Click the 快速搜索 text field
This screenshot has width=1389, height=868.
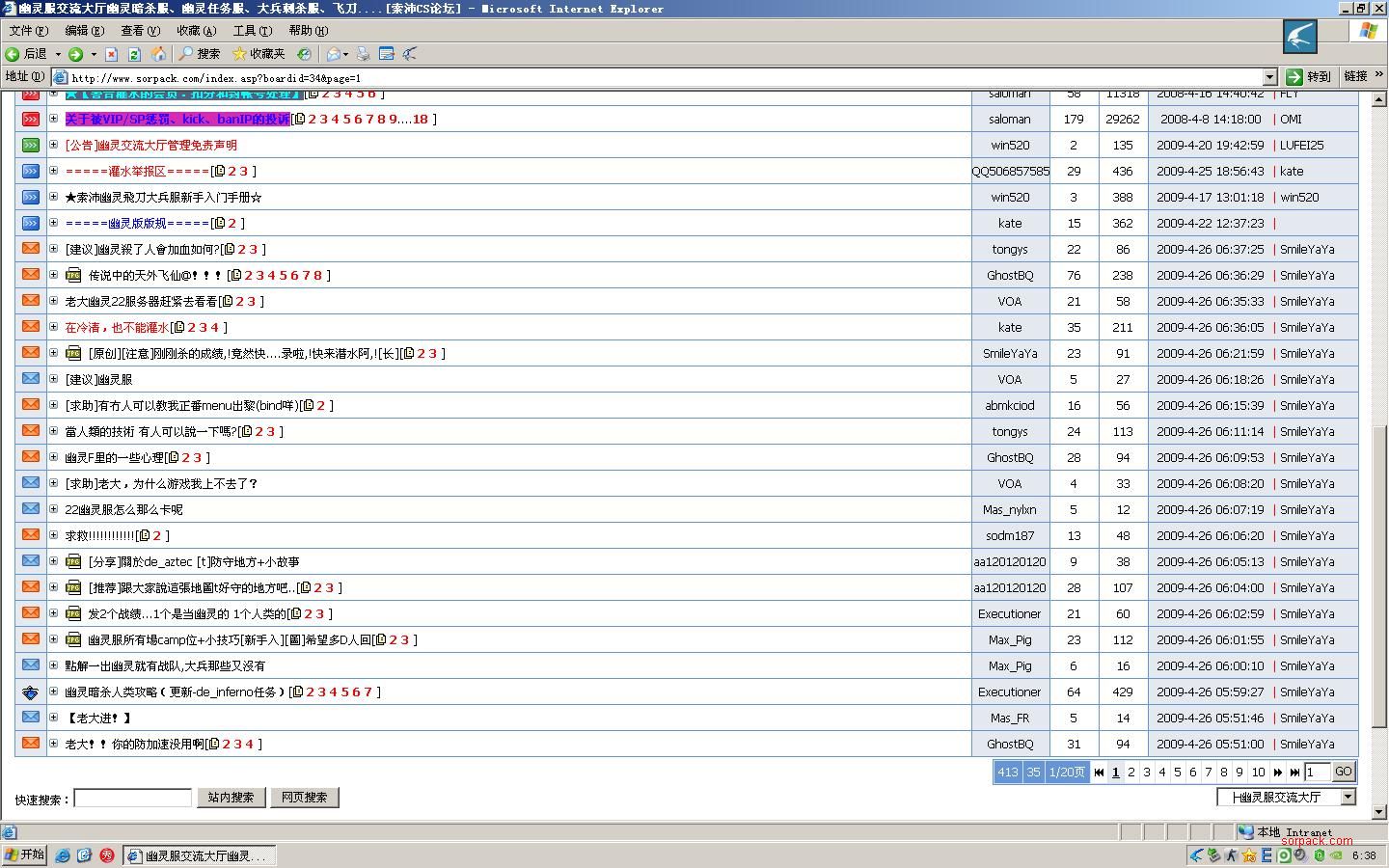132,798
